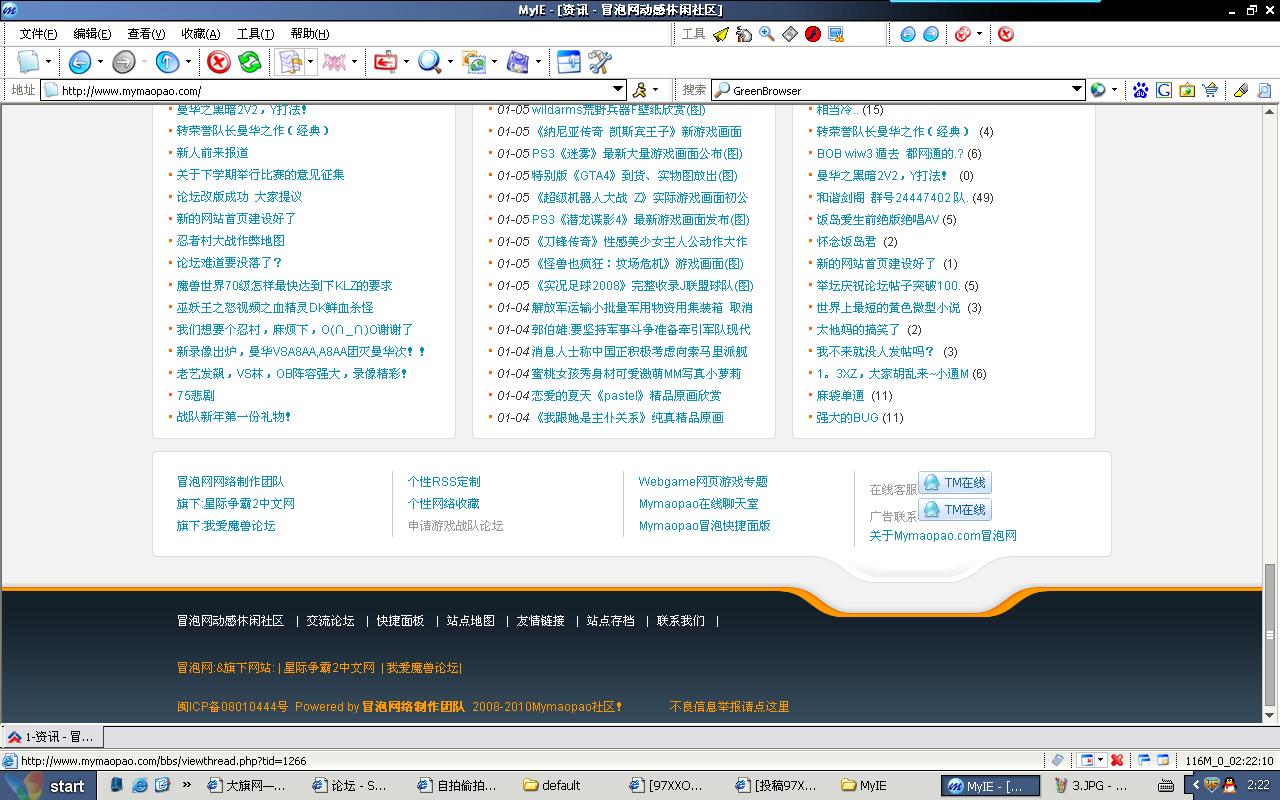The image size is (1280, 800).
Task: Expand the GreenBrowser search box dropdown
Action: (x=1077, y=90)
